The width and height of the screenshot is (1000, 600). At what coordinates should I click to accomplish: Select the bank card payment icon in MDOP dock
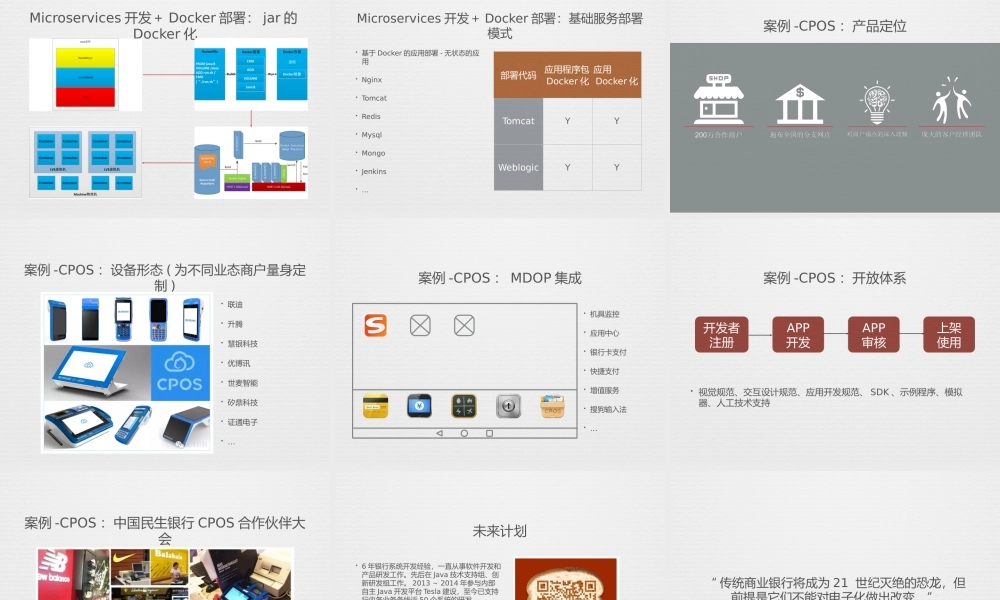tap(376, 407)
